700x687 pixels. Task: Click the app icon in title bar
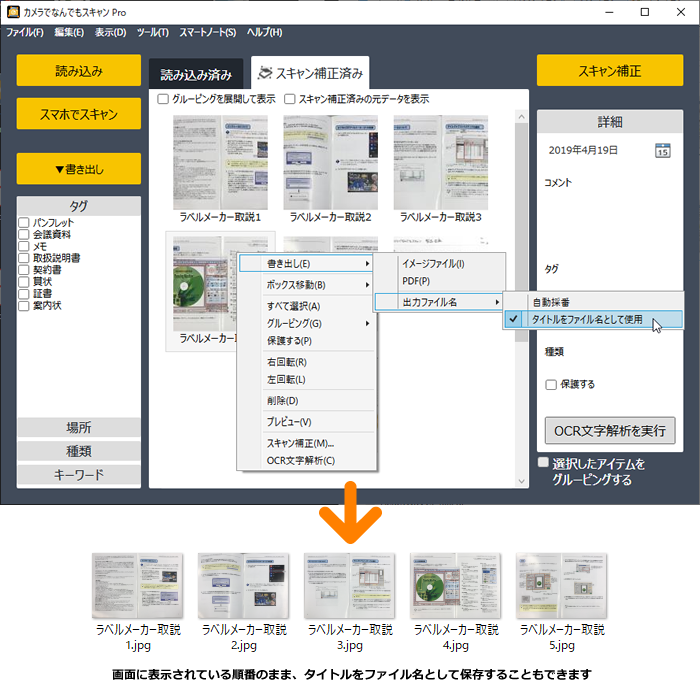pos(13,11)
